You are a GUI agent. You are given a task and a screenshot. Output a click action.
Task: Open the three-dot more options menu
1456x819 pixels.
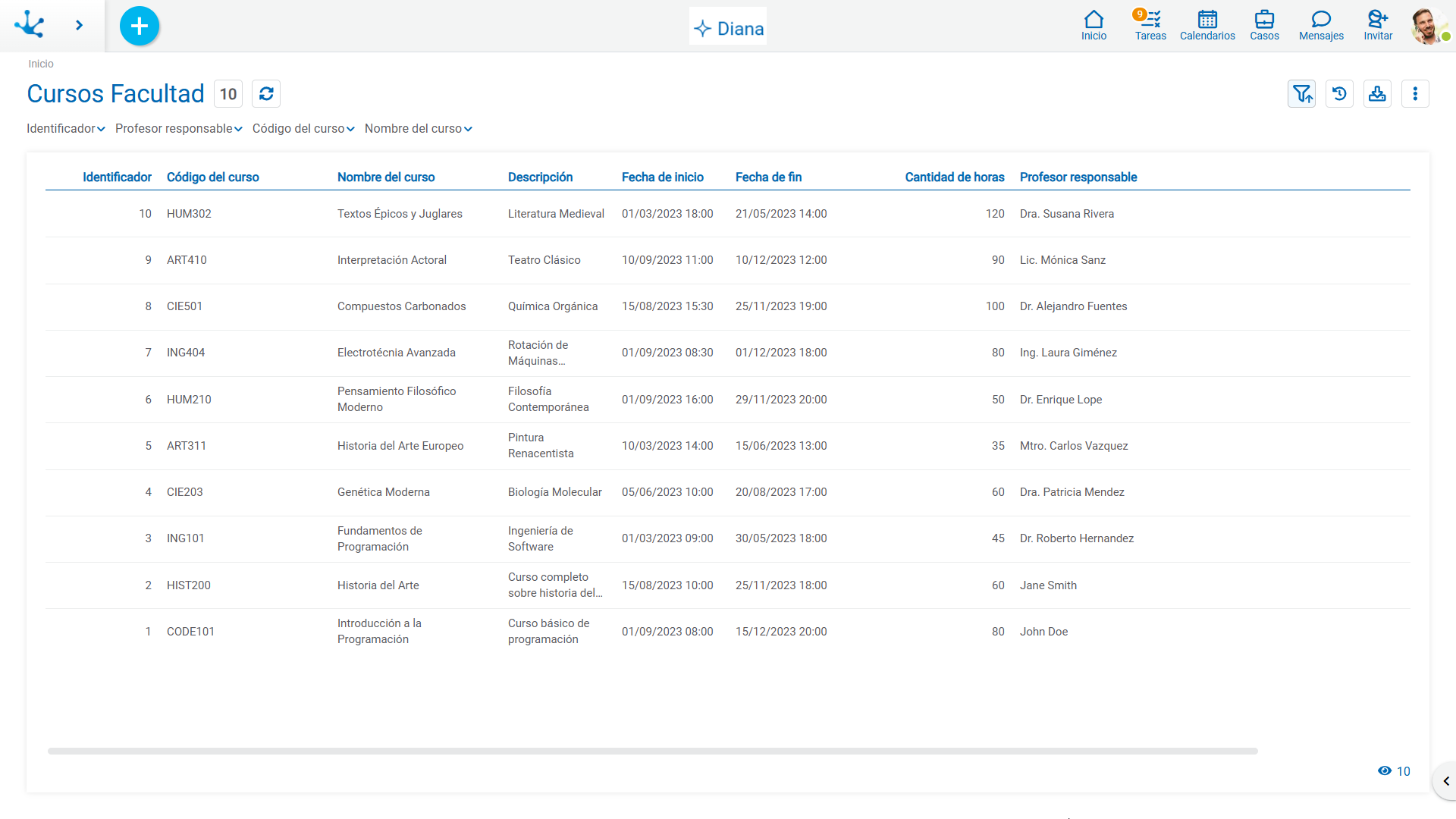1415,94
